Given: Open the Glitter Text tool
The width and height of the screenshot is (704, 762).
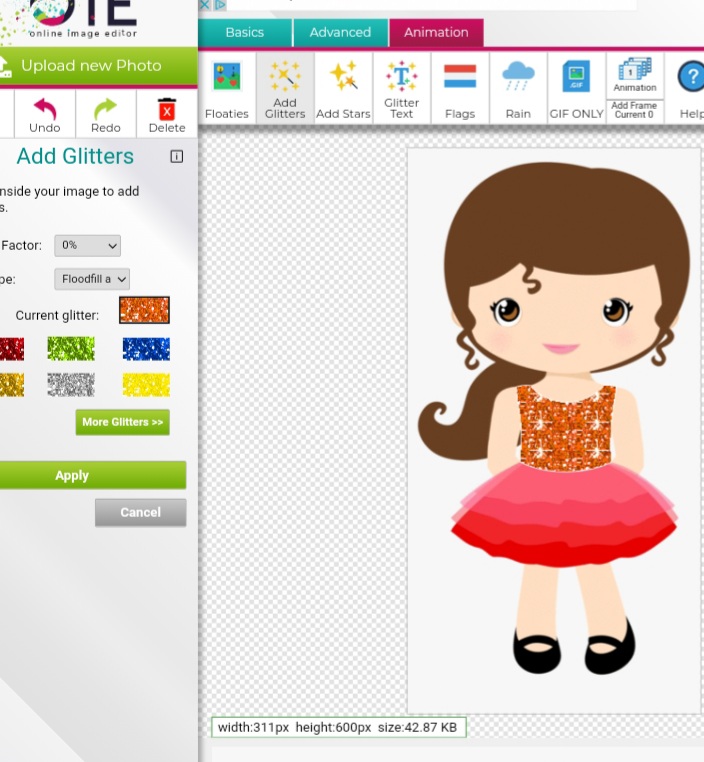Looking at the screenshot, I should click(402, 88).
